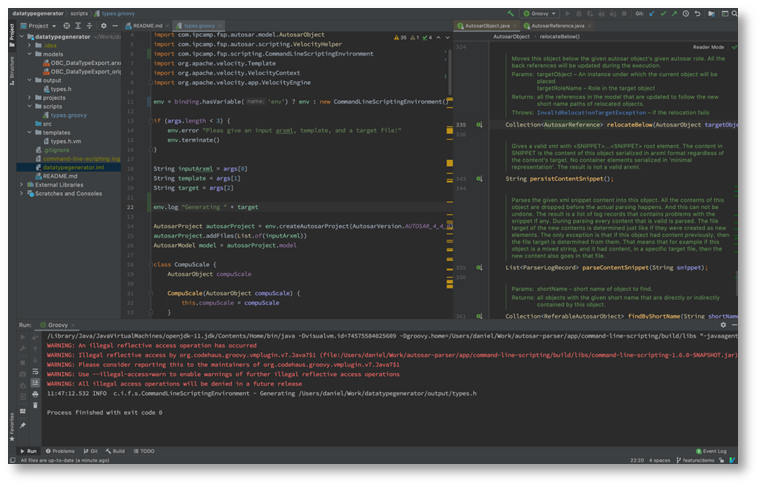Image resolution: width=761 pixels, height=487 pixels.
Task: Click the Git Commit checkmark icon
Action: point(663,14)
